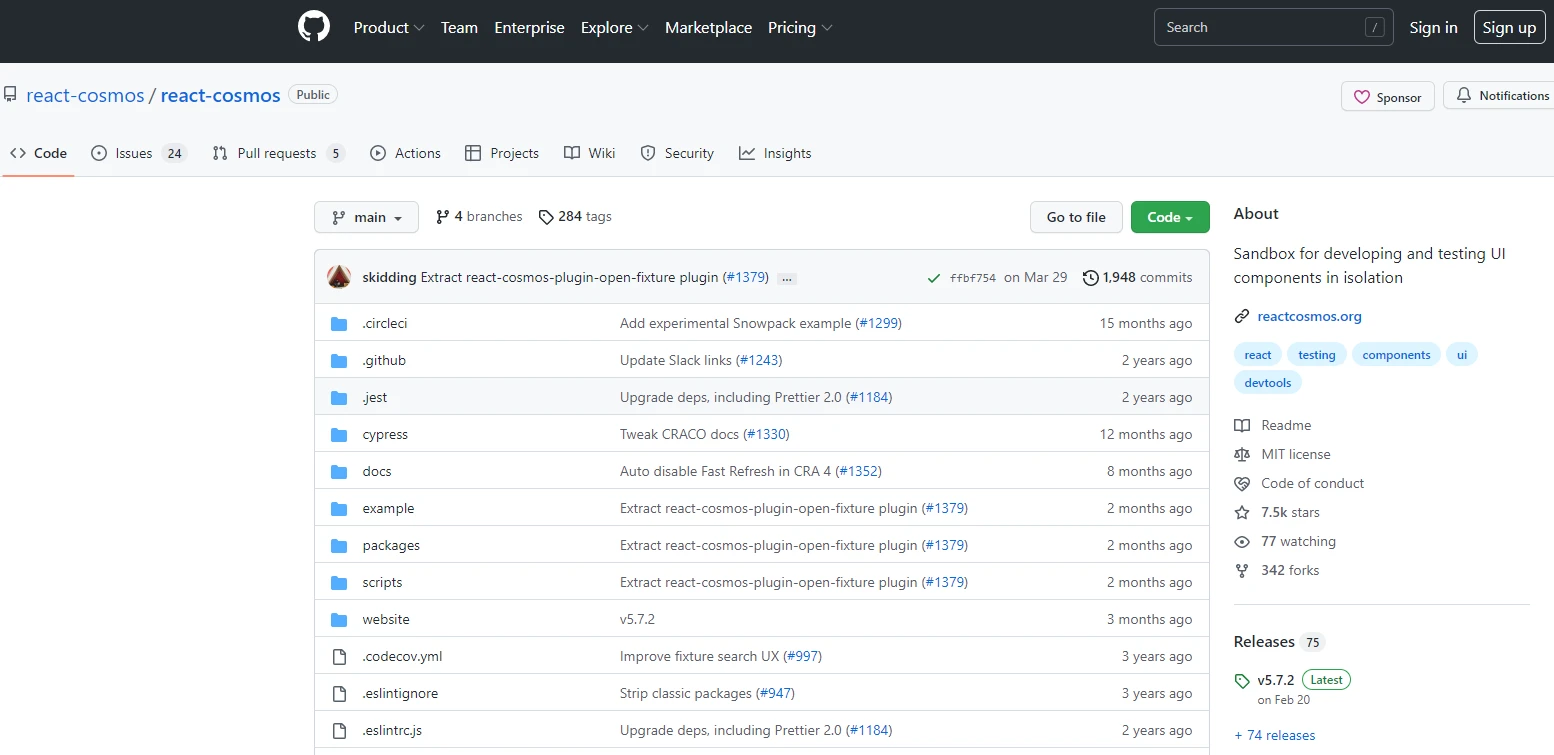The width and height of the screenshot is (1554, 755).
Task: Click the file icon for .codecov.yml
Action: click(339, 657)
